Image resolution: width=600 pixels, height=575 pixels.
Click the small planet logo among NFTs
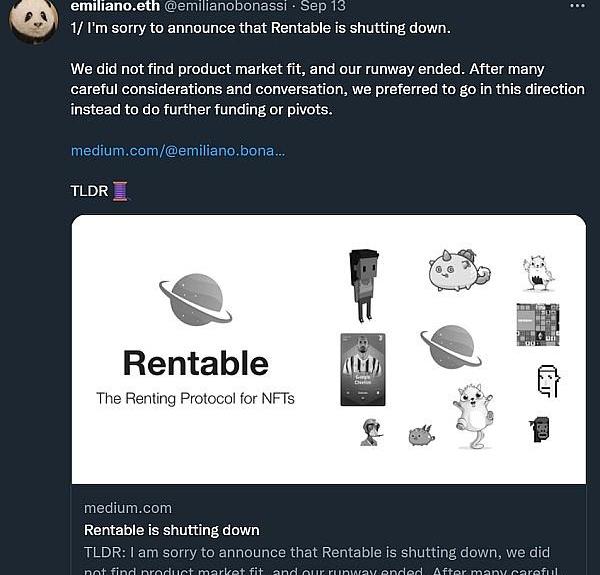[x=450, y=345]
